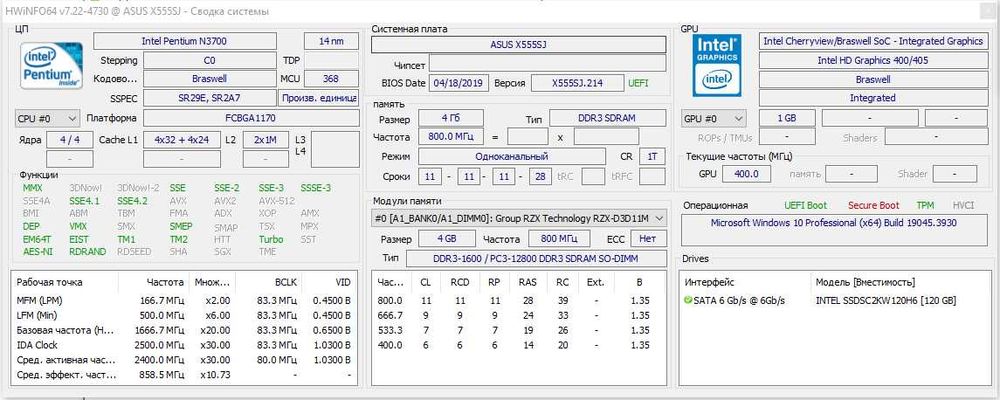Click the 800.0 МГц memory frequency field
This screenshot has width=1000, height=400.
click(x=451, y=137)
